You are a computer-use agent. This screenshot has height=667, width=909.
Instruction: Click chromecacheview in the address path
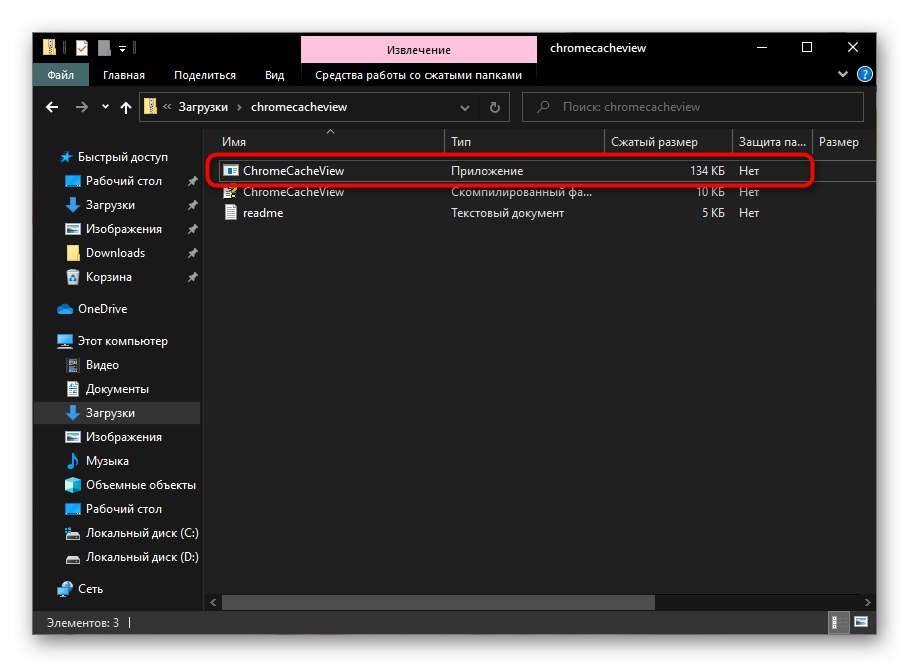tap(299, 107)
